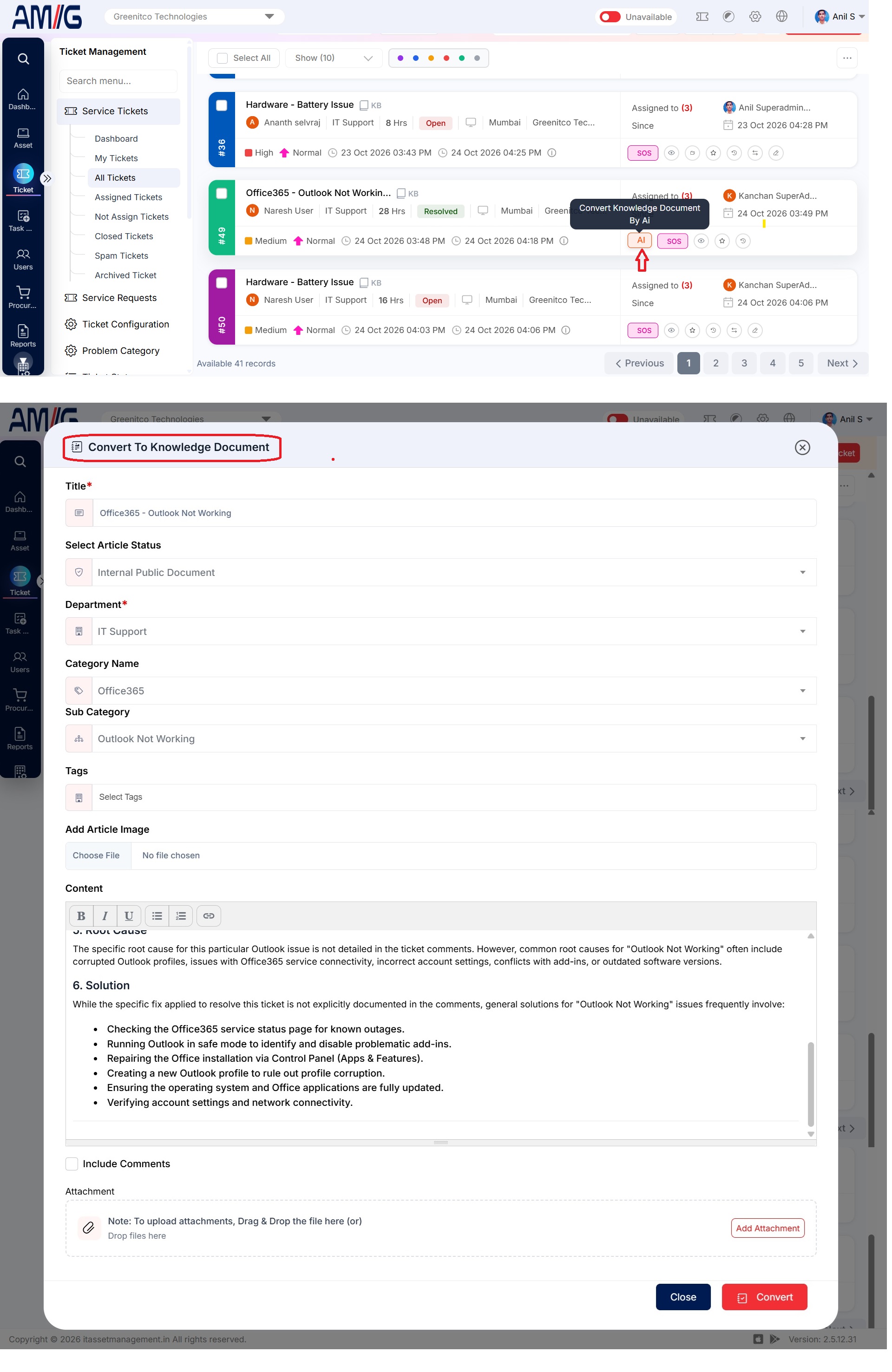Go to the Next page of tickets

(x=842, y=363)
